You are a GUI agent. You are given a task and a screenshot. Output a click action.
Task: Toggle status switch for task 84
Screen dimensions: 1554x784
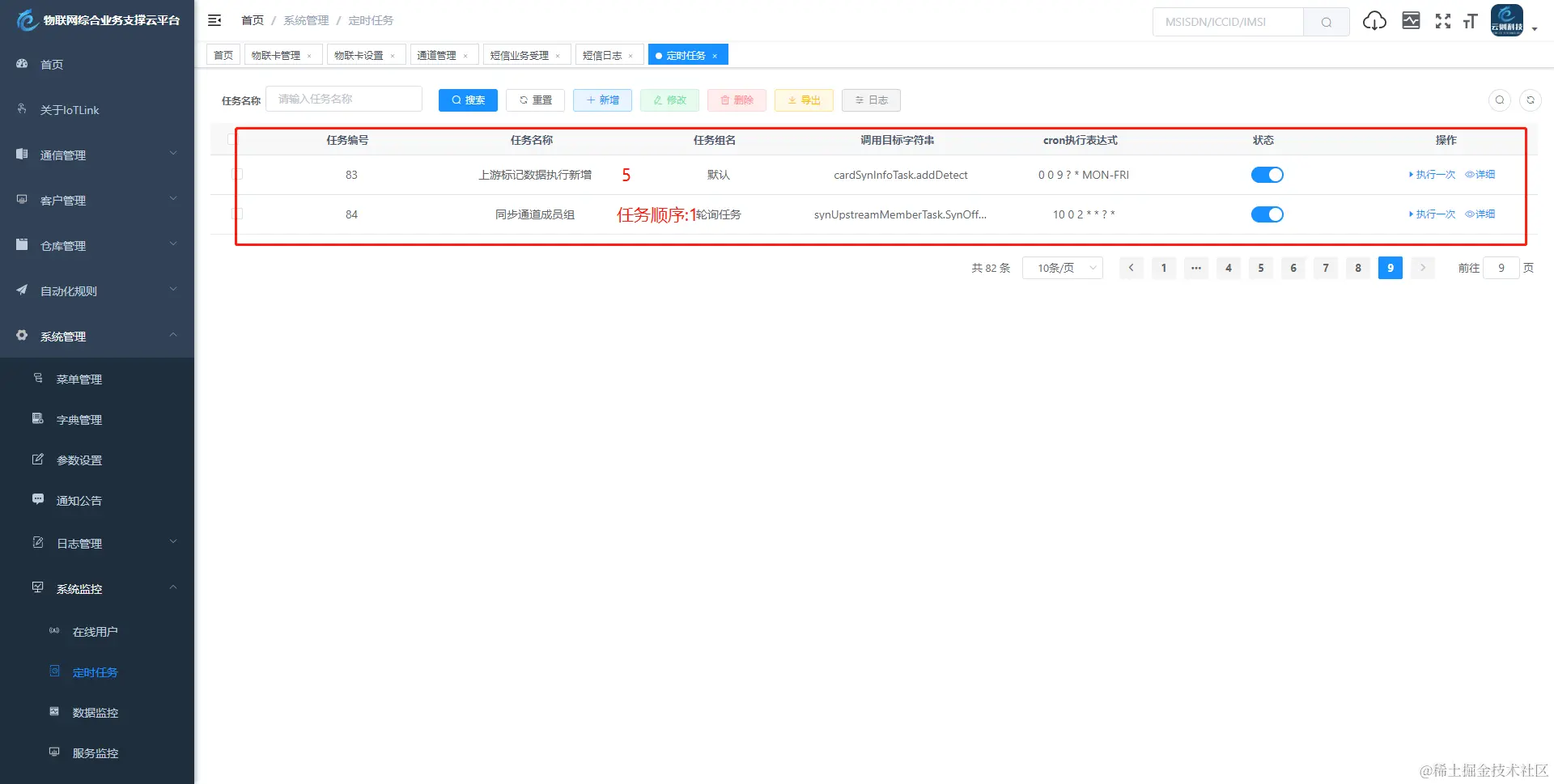click(x=1267, y=214)
